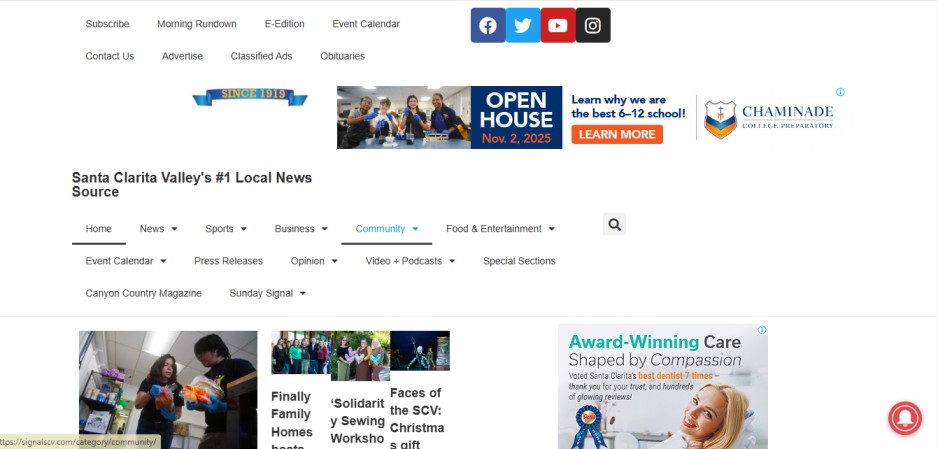Open the Press Releases menu item
Image resolution: width=938 pixels, height=449 pixels.
click(x=228, y=261)
